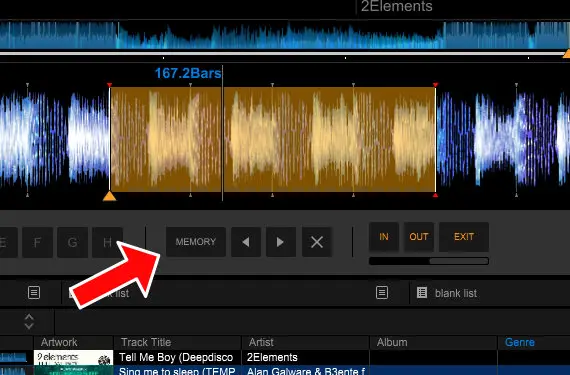
Task: Click the red loop-out marker
Action: [x=435, y=85]
